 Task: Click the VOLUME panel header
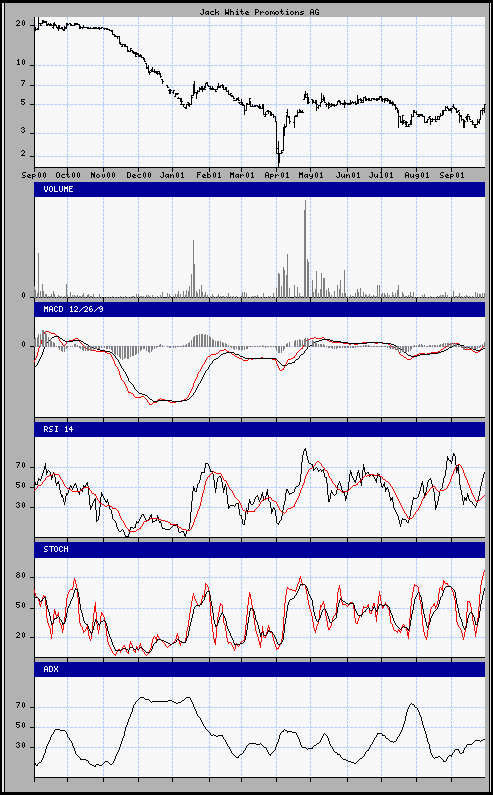pyautogui.click(x=260, y=189)
